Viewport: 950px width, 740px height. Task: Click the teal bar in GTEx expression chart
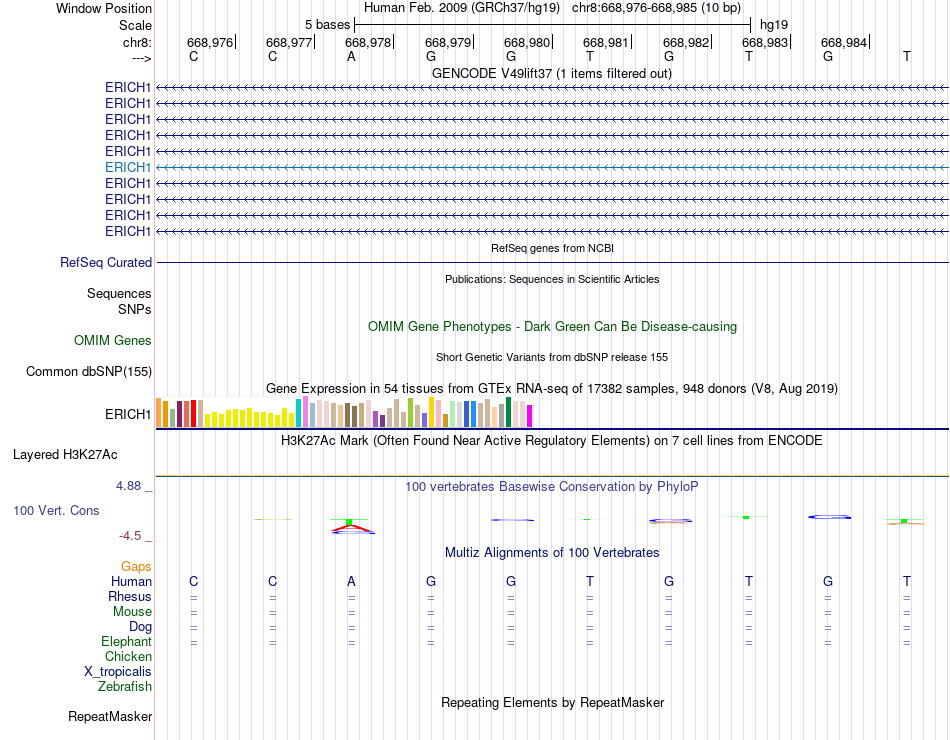(x=299, y=413)
